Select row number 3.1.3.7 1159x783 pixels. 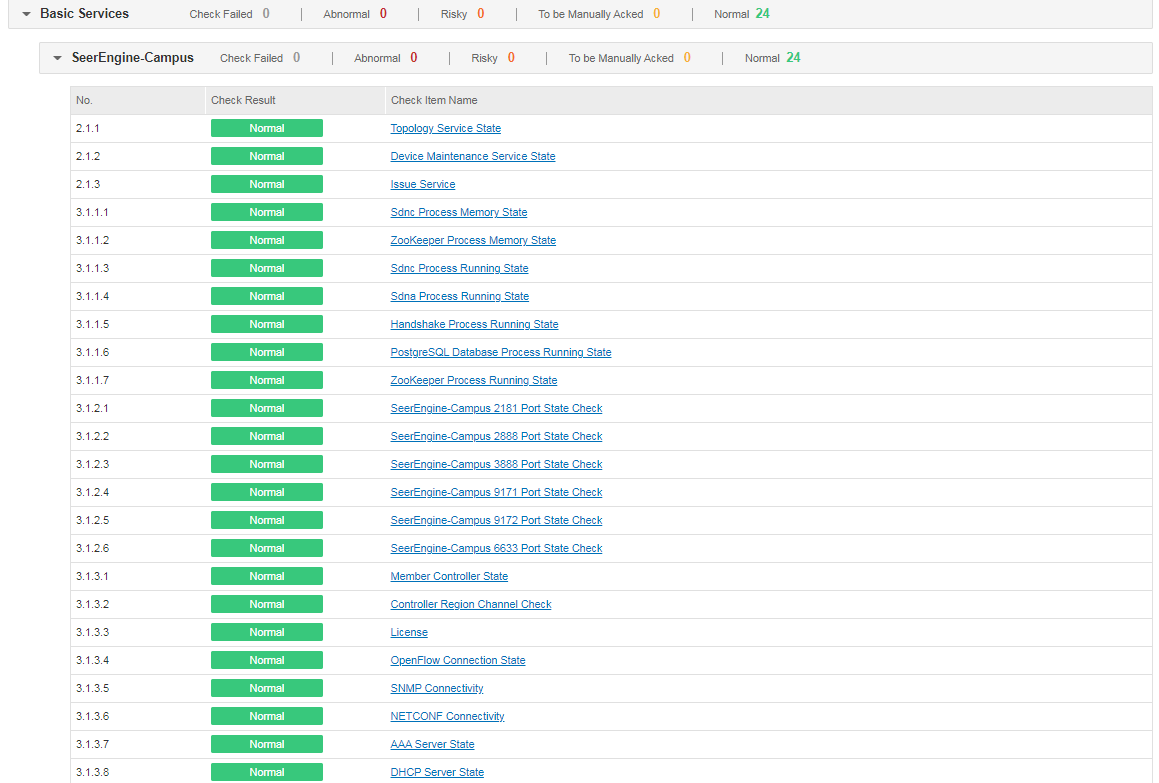(92, 745)
